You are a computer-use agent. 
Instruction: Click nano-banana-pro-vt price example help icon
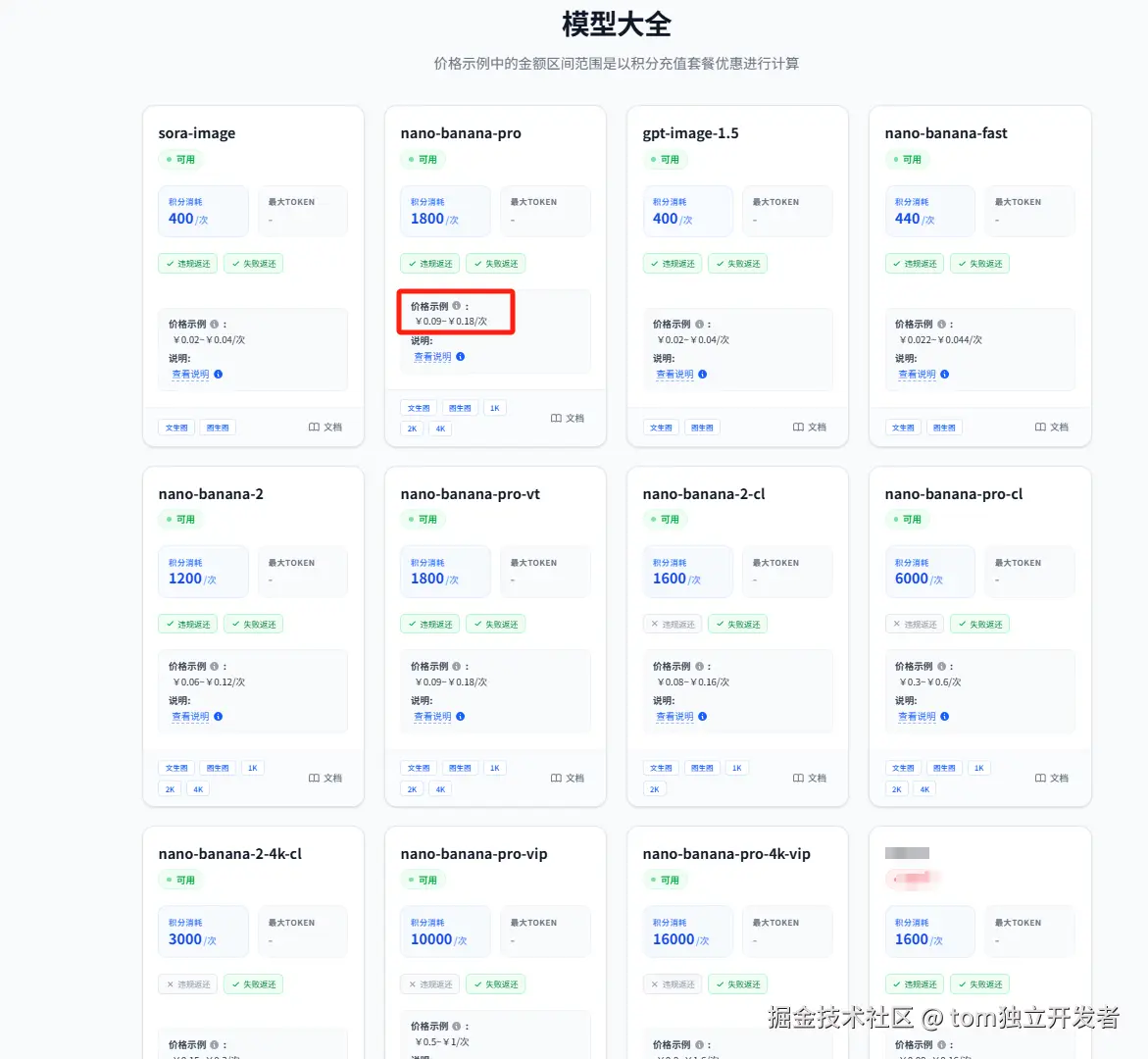pyautogui.click(x=457, y=667)
